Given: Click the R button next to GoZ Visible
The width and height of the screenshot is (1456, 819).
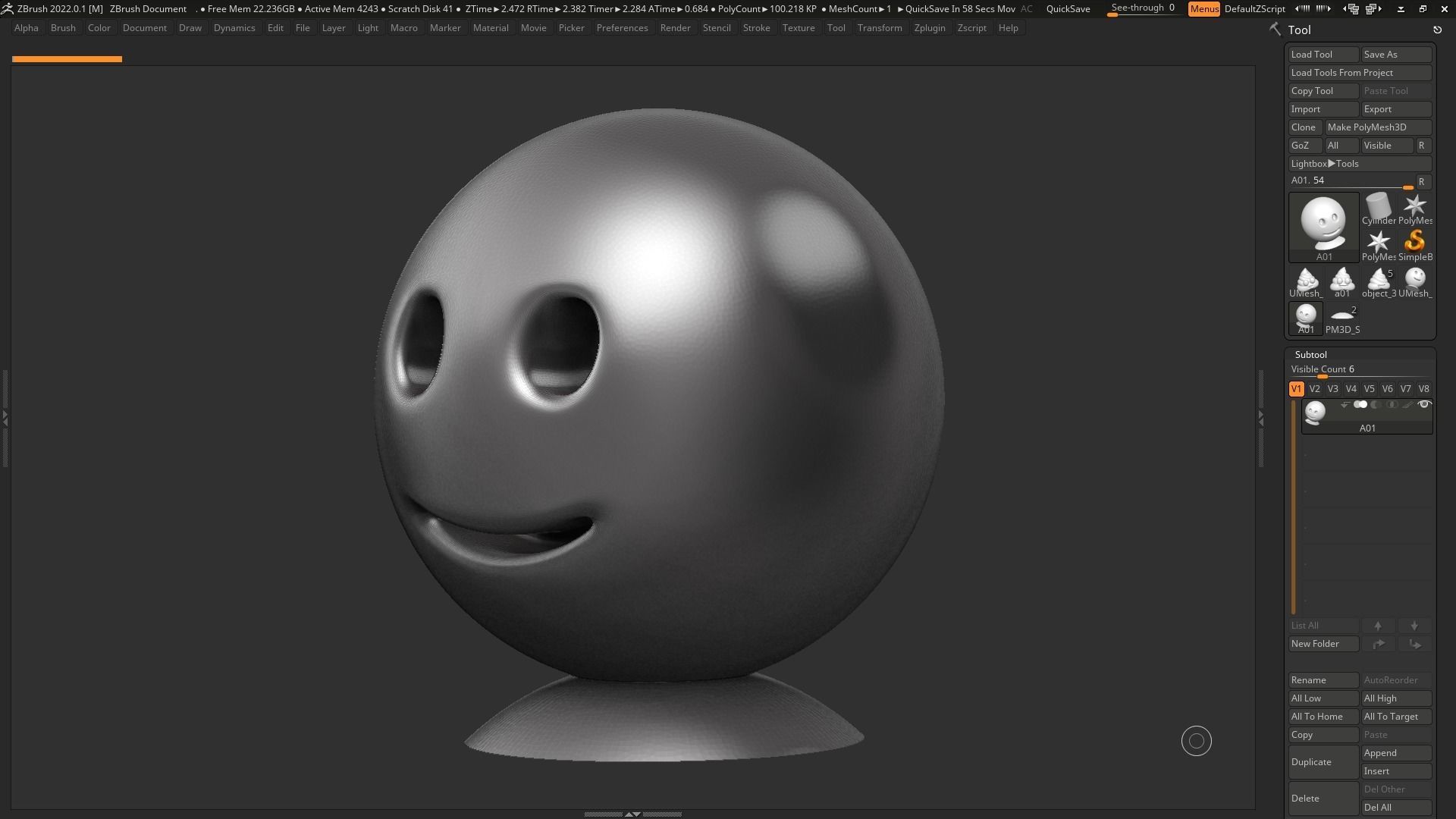Looking at the screenshot, I should pyautogui.click(x=1422, y=146).
